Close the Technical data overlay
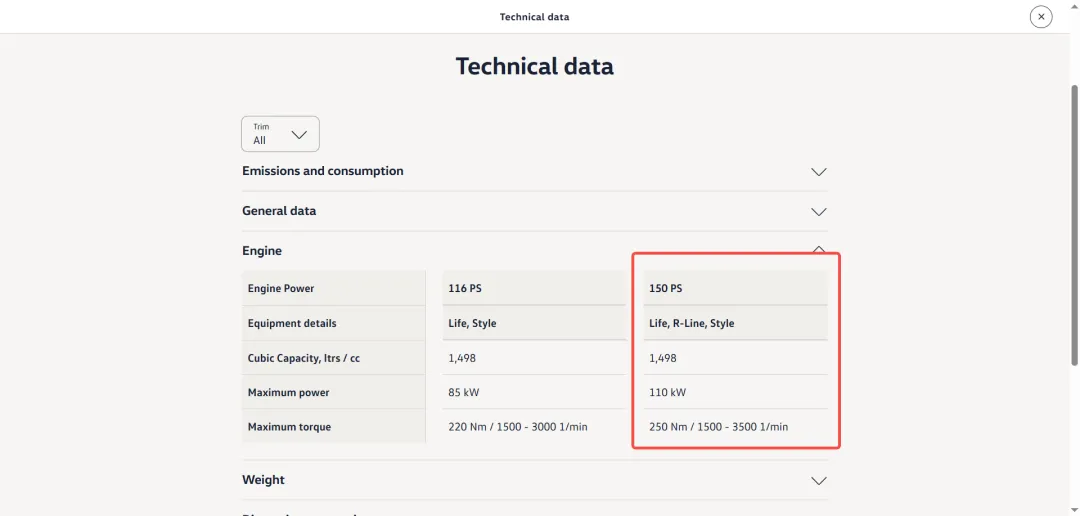 coord(1041,17)
